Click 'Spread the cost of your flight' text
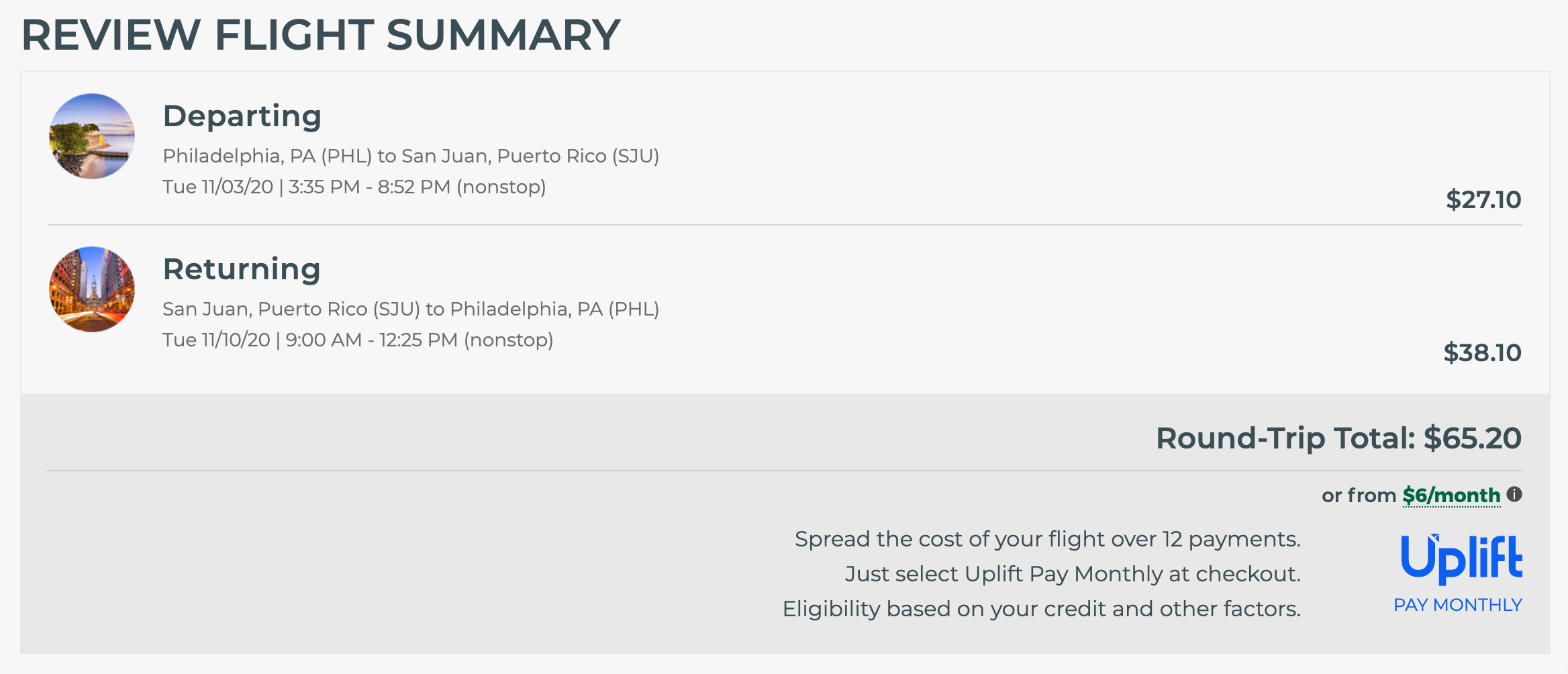 (1048, 539)
